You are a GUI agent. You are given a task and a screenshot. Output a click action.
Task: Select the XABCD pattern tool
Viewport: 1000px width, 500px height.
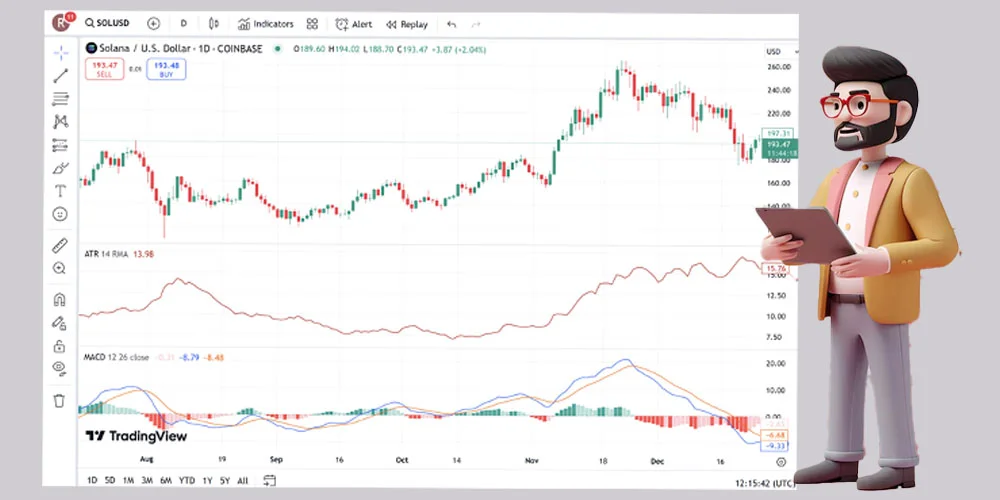(61, 122)
